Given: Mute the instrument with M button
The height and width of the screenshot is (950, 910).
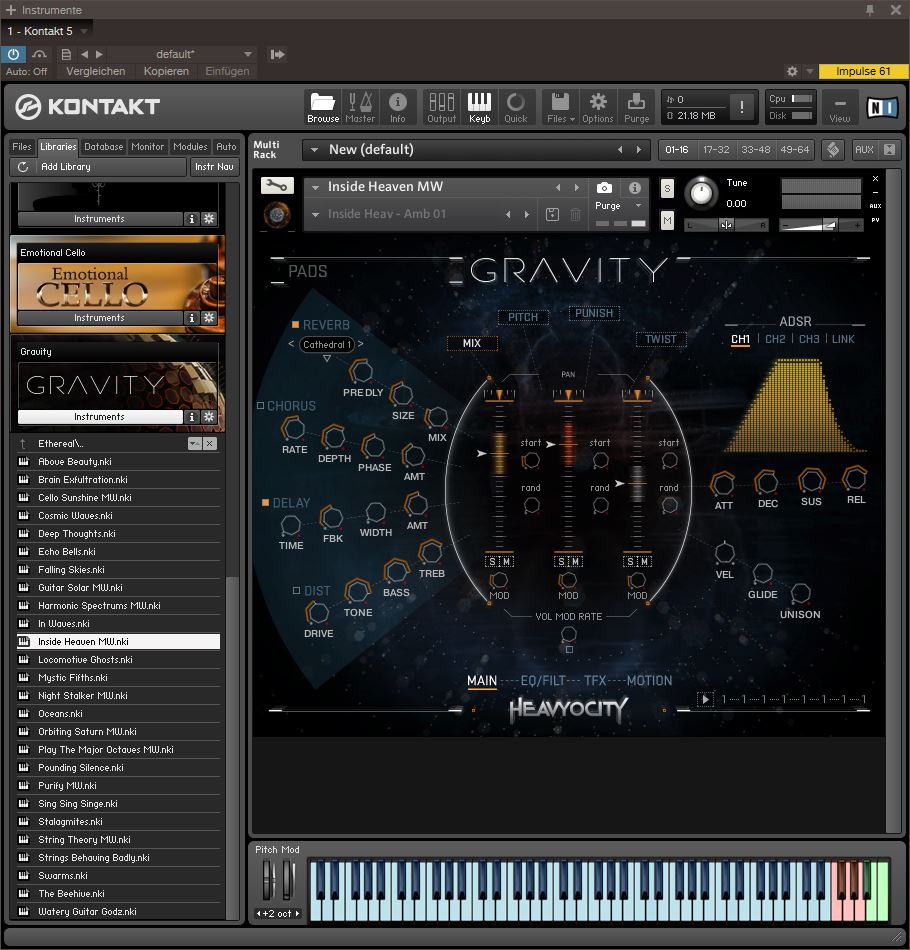Looking at the screenshot, I should tap(667, 221).
